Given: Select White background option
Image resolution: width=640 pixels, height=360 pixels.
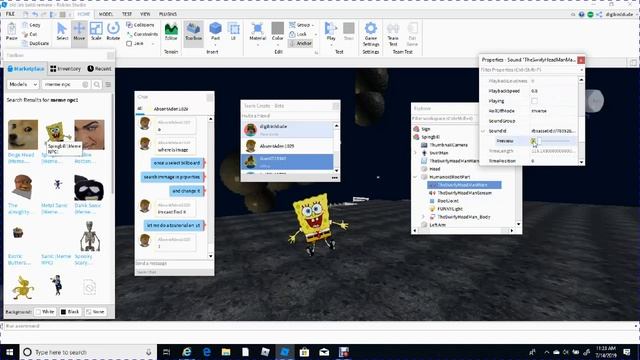Looking at the screenshot, I should tap(44, 311).
